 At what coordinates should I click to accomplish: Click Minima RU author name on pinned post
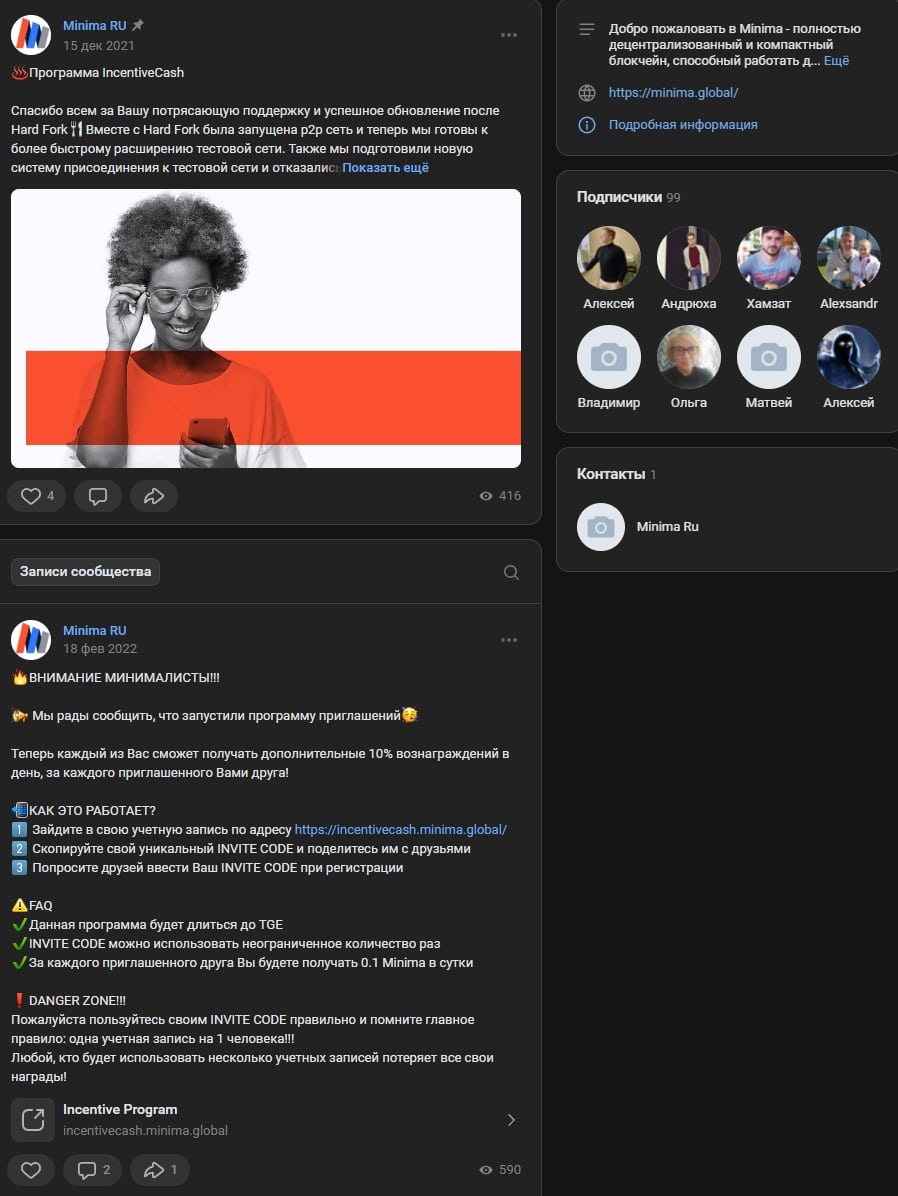pyautogui.click(x=95, y=26)
